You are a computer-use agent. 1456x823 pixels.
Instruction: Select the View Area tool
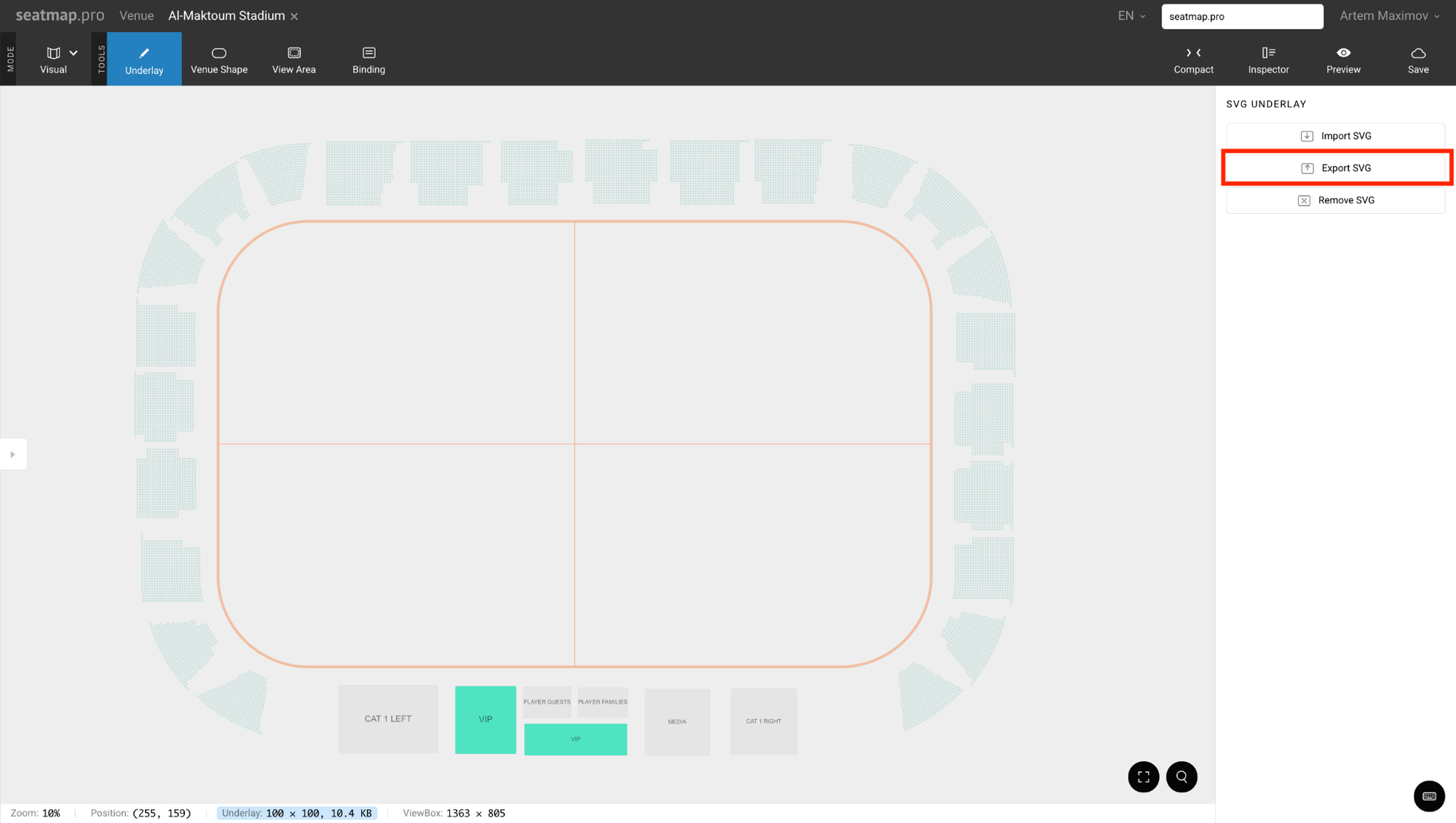pos(293,59)
